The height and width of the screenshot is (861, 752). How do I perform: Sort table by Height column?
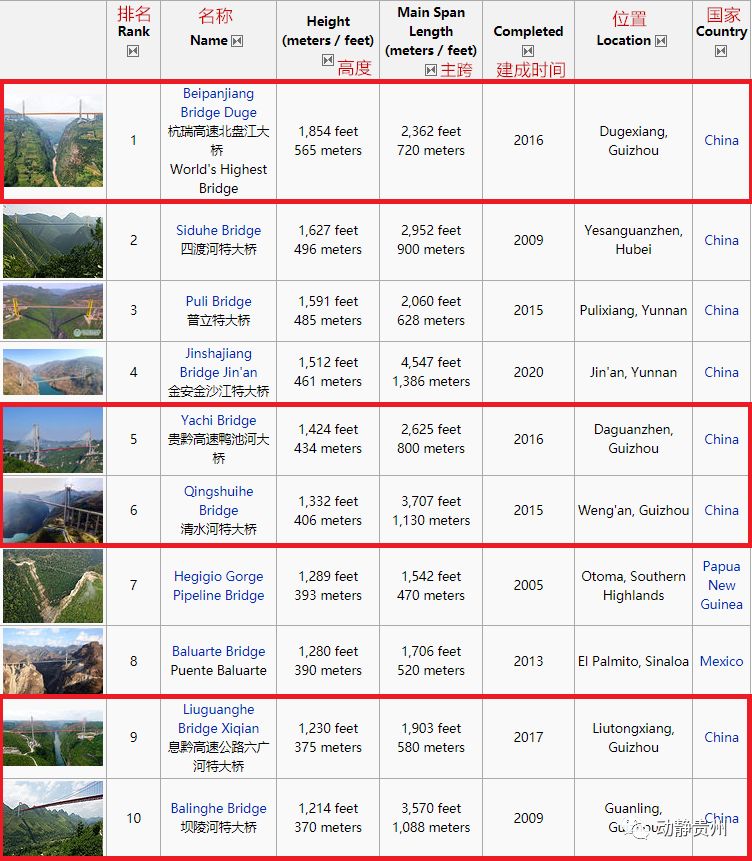pos(327,60)
